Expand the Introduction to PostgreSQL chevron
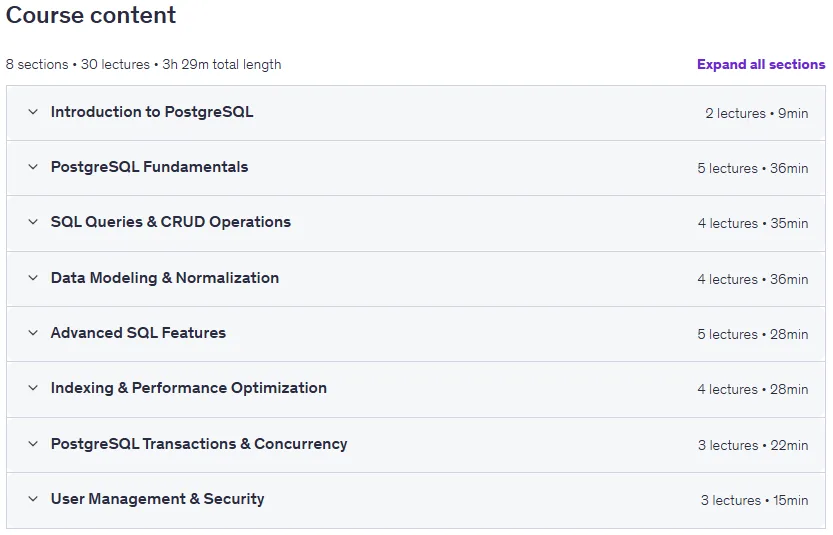This screenshot has height=535, width=833. coord(33,112)
